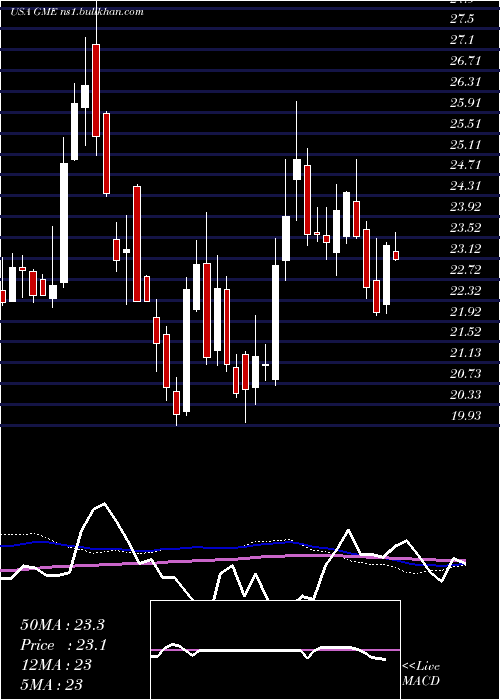The width and height of the screenshot is (500, 700).
Task: Select the 21.52 price axis value
Action: (x=466, y=332)
